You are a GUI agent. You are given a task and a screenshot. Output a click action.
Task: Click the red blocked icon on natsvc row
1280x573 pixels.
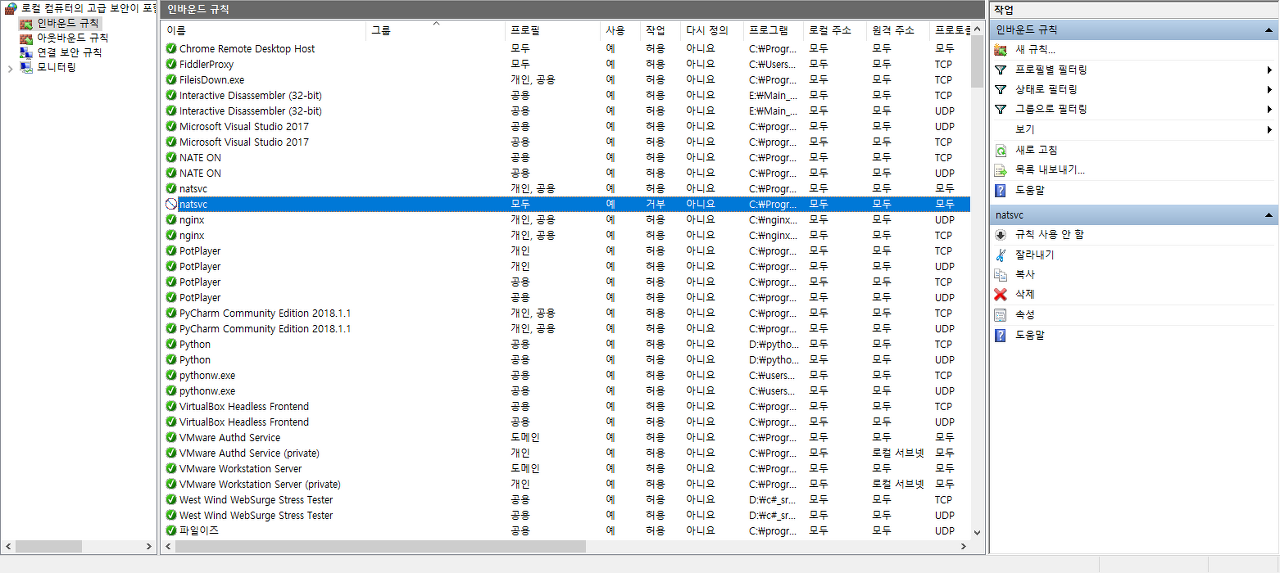point(171,204)
